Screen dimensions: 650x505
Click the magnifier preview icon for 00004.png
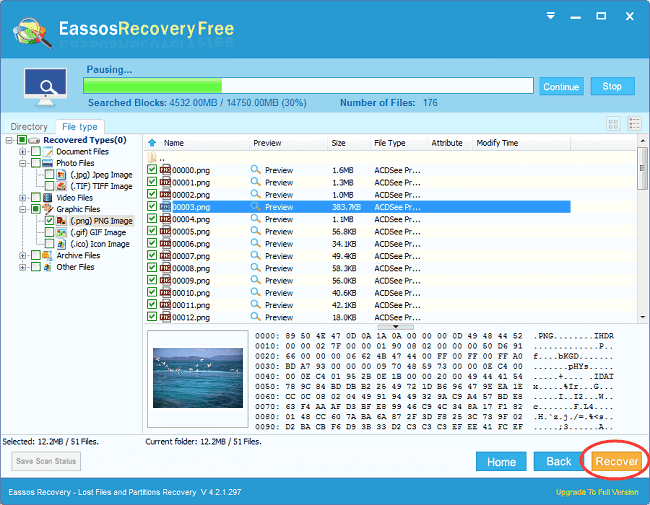coord(256,219)
